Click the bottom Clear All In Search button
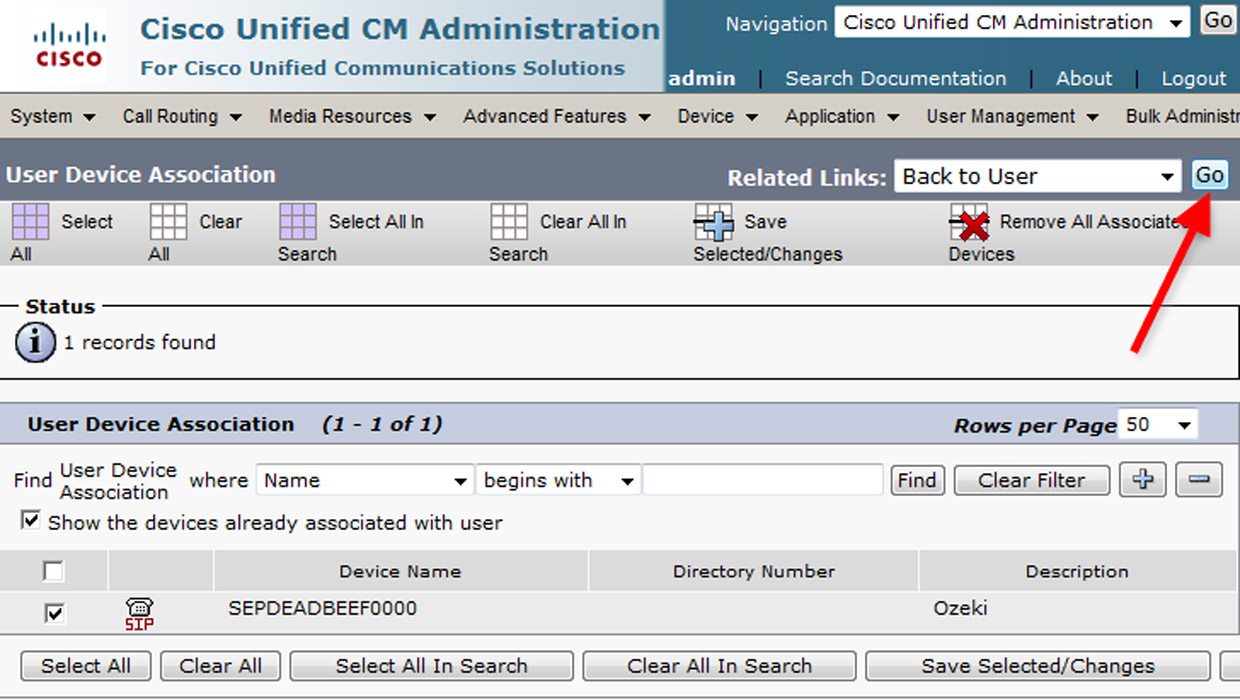The height and width of the screenshot is (700, 1240). 719,666
